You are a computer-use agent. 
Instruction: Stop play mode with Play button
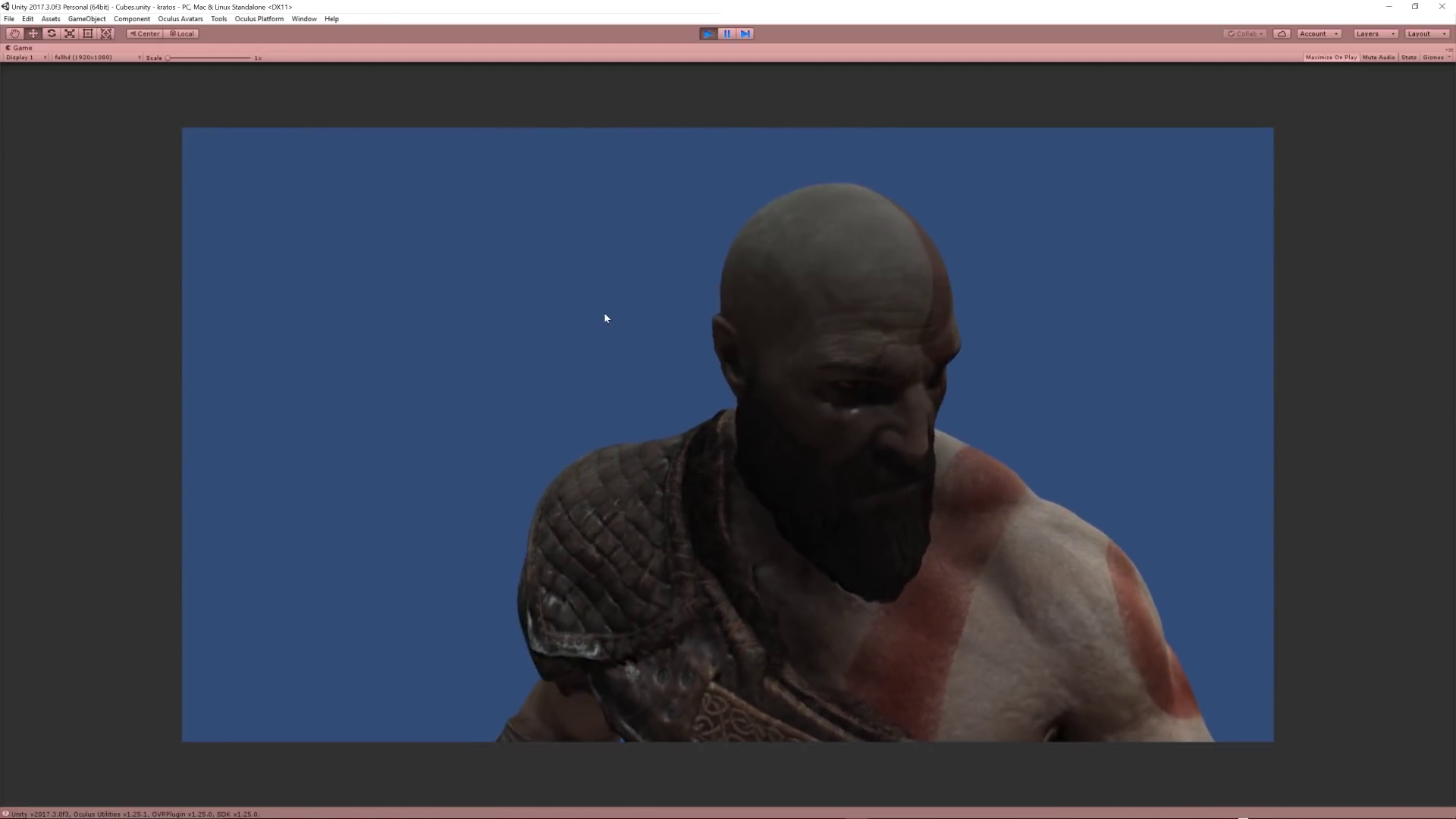[x=708, y=33]
